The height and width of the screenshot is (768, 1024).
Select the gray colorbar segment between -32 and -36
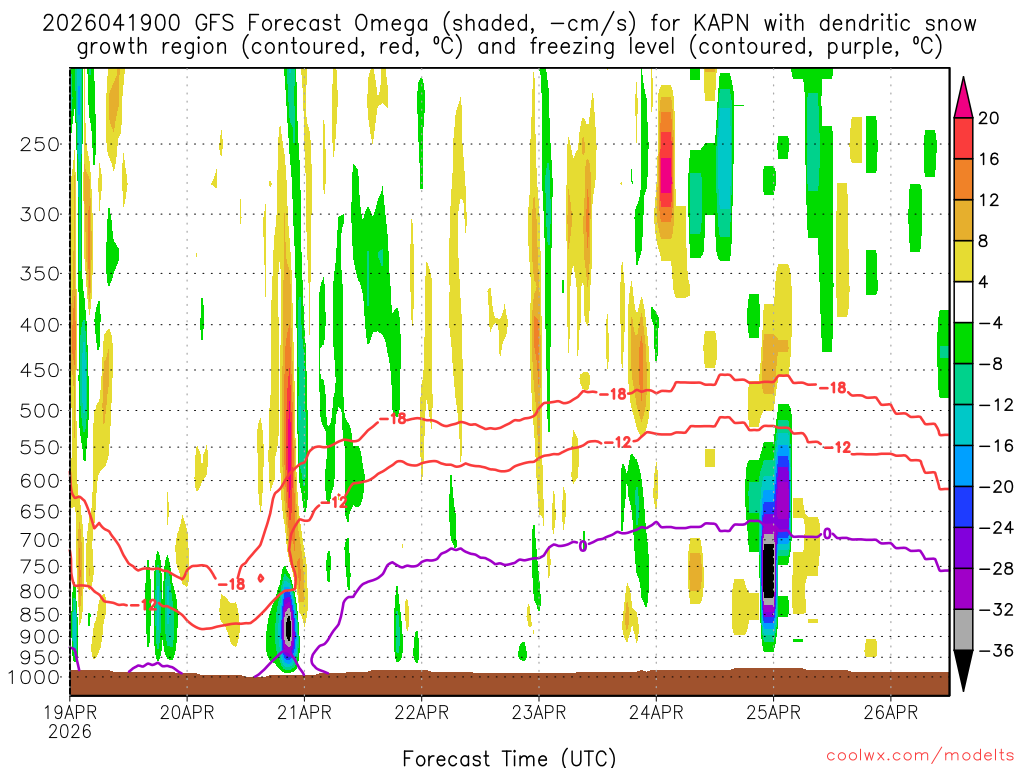963,630
